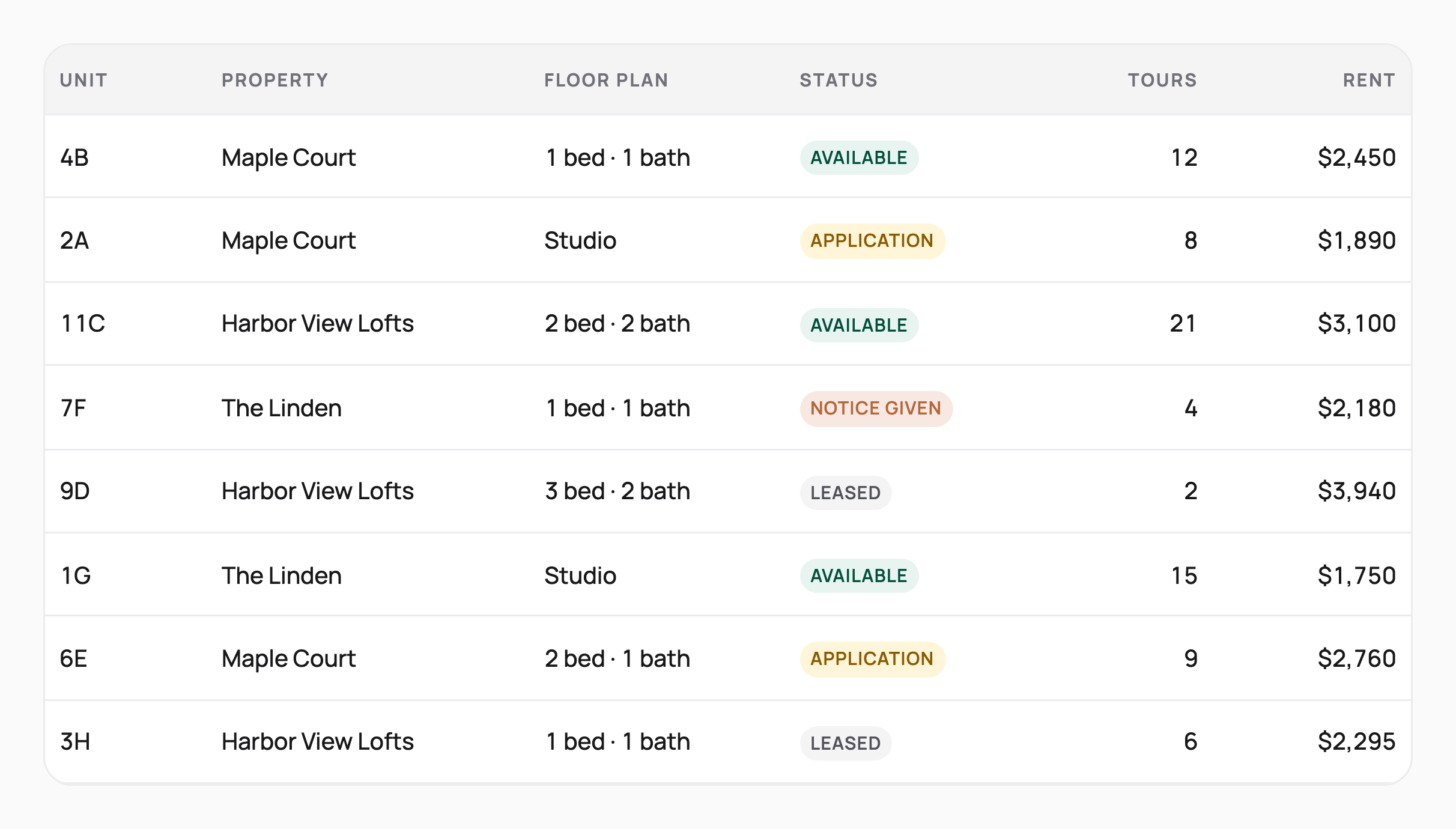The height and width of the screenshot is (829, 1456).
Task: Click the 2 bed · 1 bath floor plan
Action: (617, 658)
